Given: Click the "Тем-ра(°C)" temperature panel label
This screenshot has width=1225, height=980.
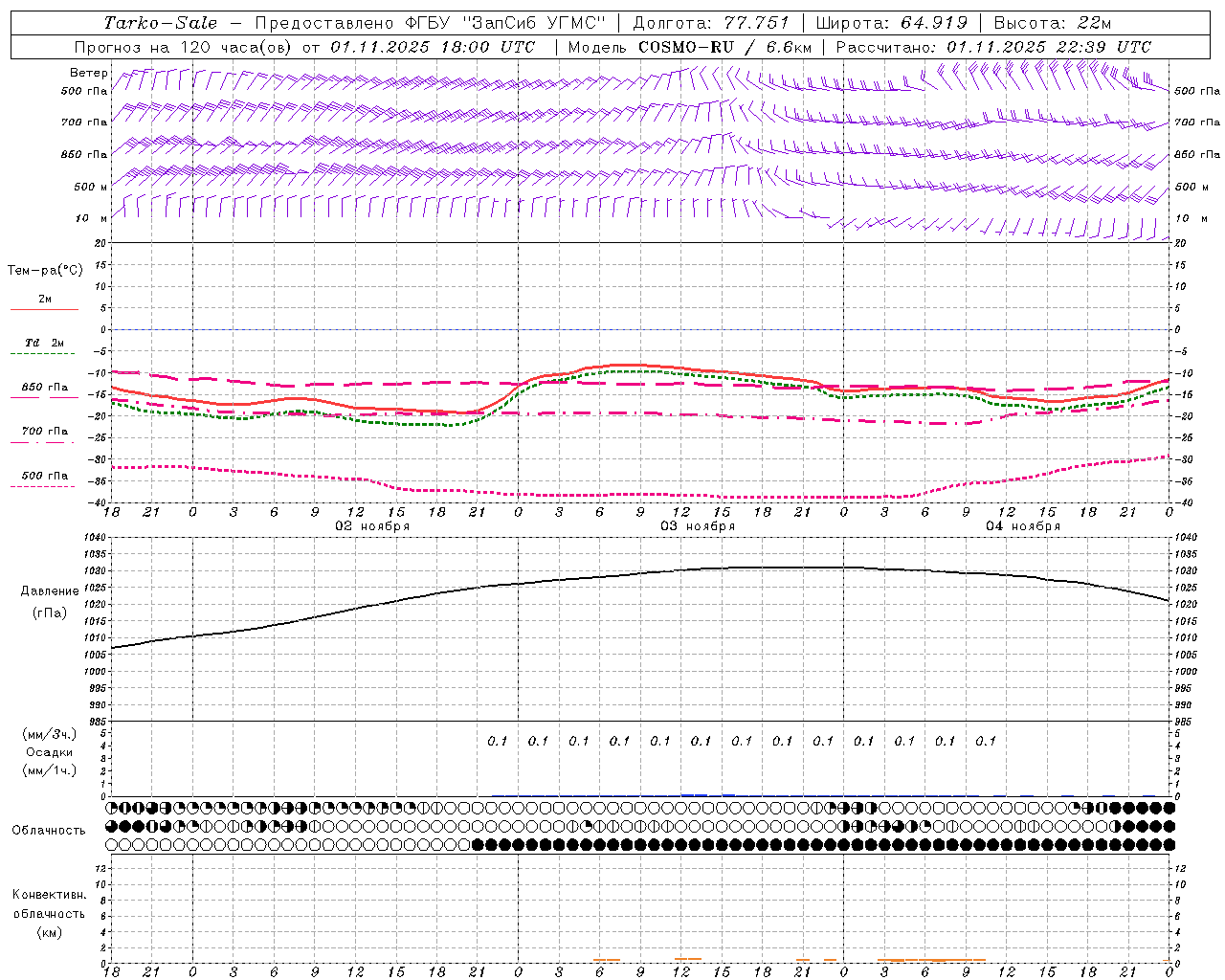Looking at the screenshot, I should coord(45,271).
